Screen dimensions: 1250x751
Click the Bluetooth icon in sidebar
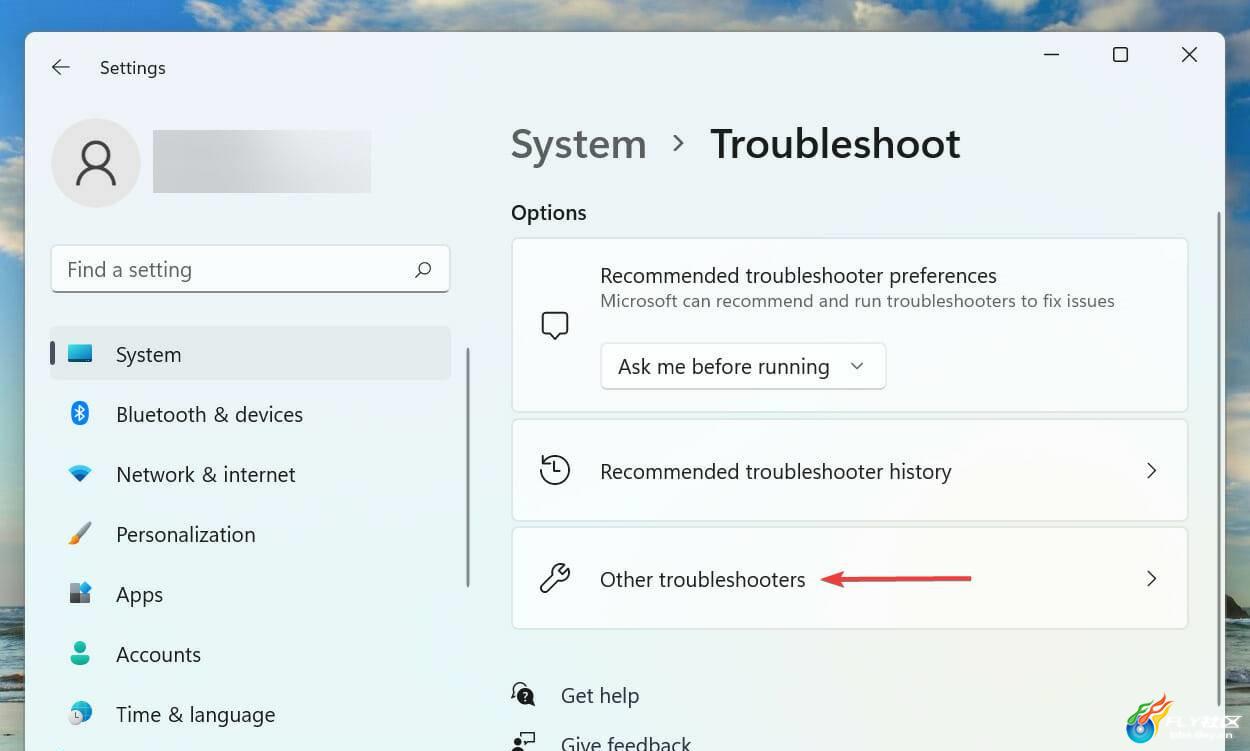80,413
